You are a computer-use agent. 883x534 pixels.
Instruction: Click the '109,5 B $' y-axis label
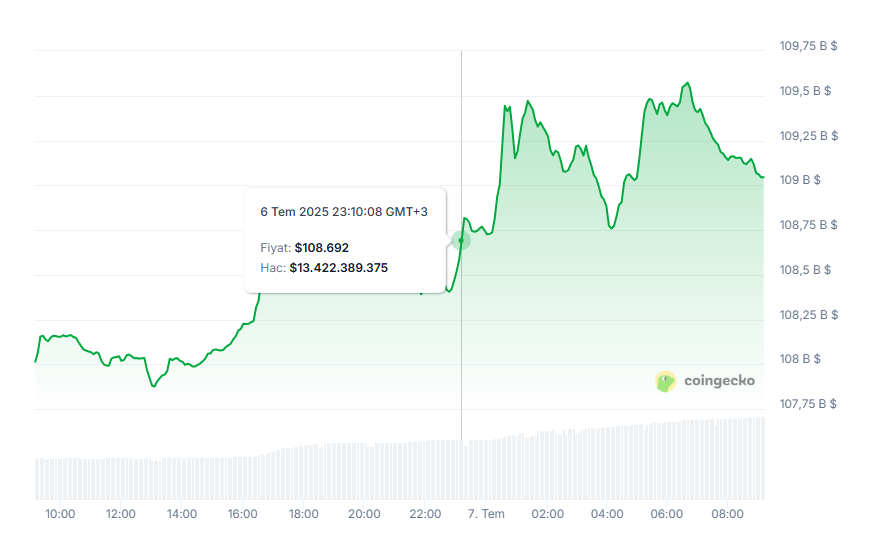coord(805,91)
